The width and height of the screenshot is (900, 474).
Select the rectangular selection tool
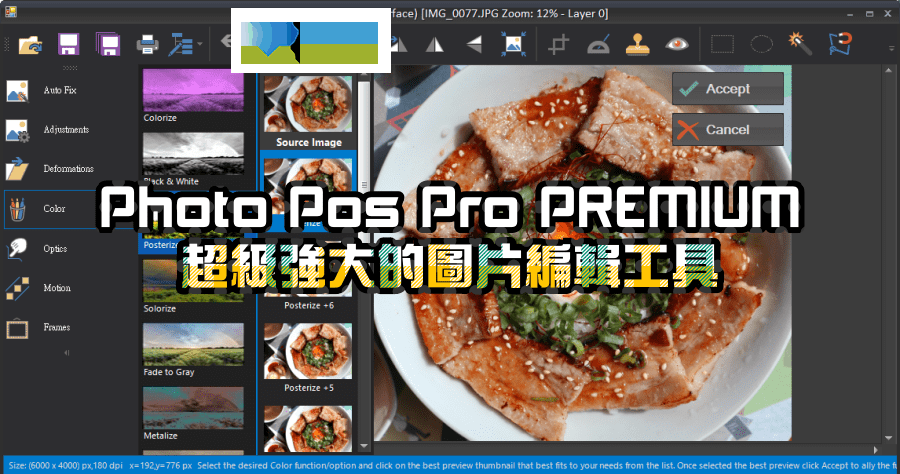coord(722,44)
